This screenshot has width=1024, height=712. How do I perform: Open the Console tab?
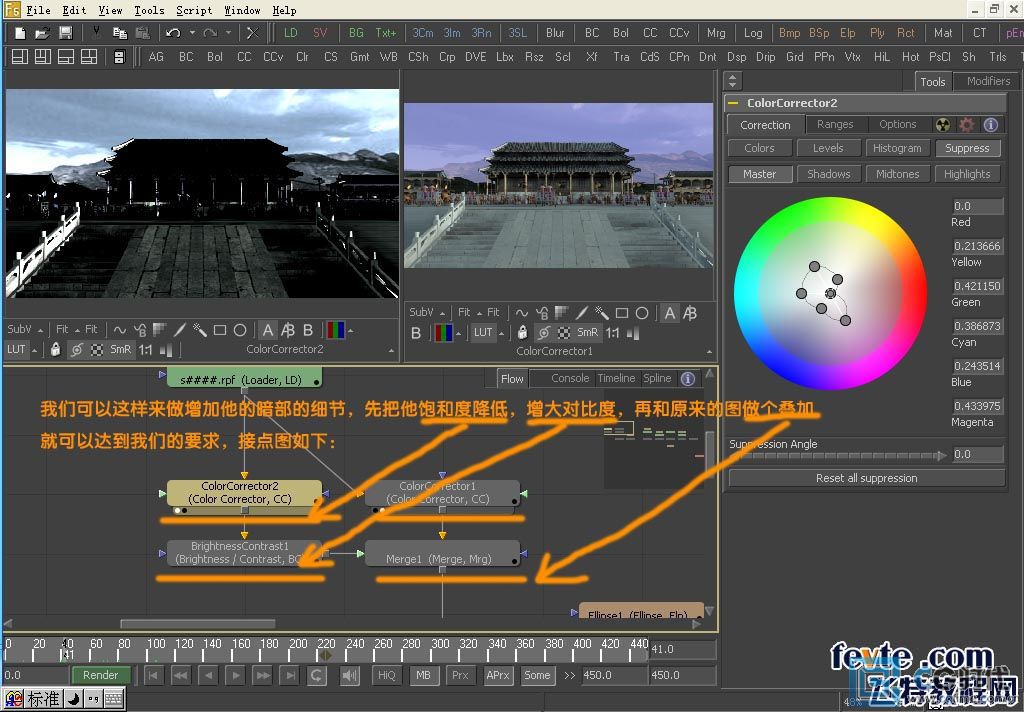click(x=569, y=378)
